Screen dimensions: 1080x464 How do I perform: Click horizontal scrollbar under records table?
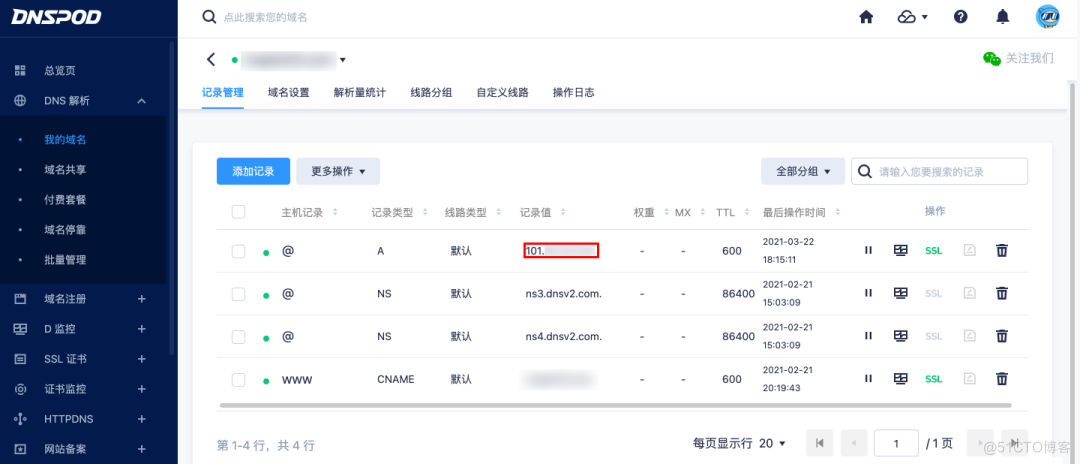coord(615,405)
